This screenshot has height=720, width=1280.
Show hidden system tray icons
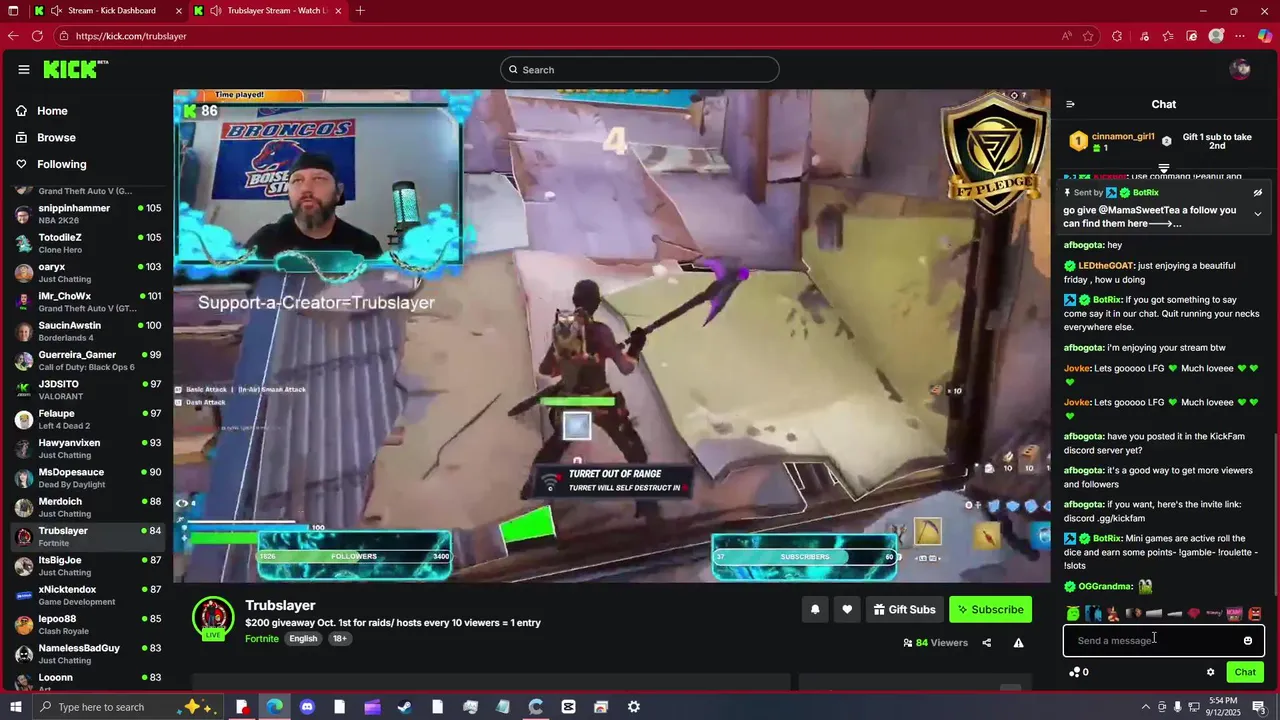(x=1145, y=707)
